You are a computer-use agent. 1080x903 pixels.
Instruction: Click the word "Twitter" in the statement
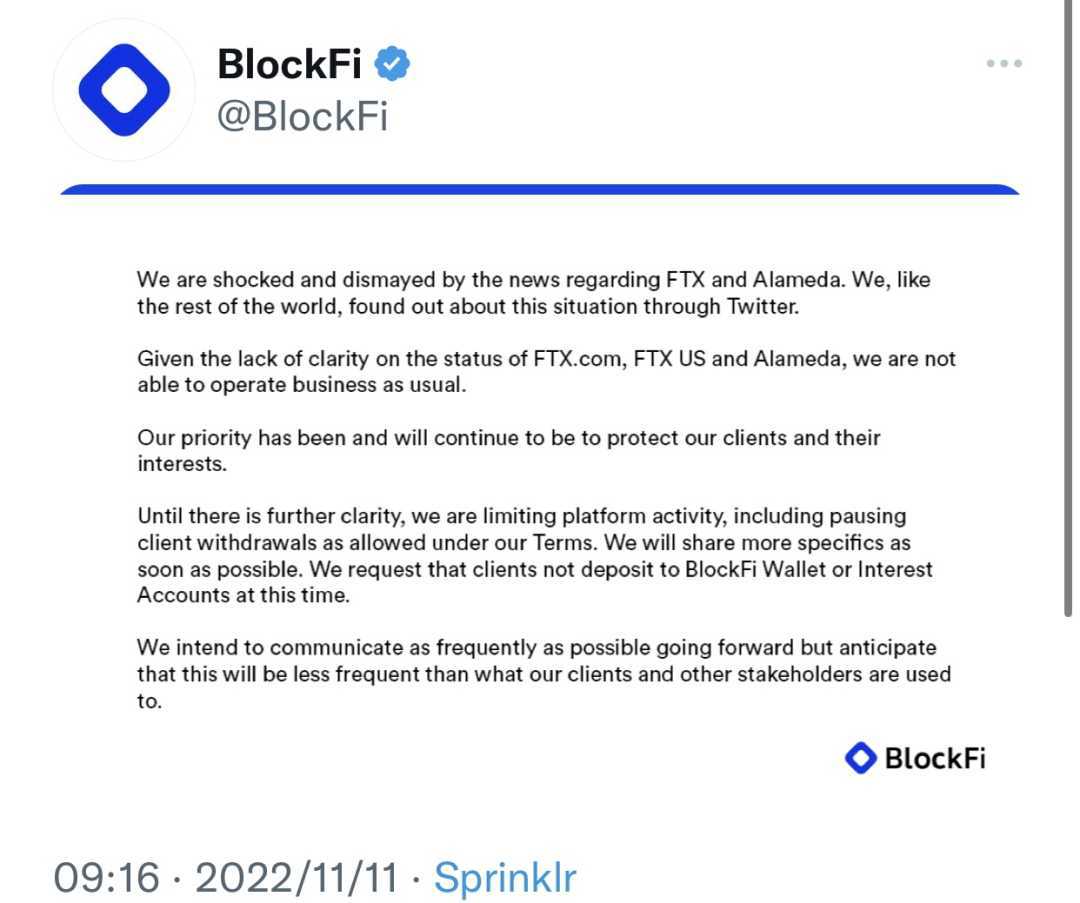click(x=762, y=306)
